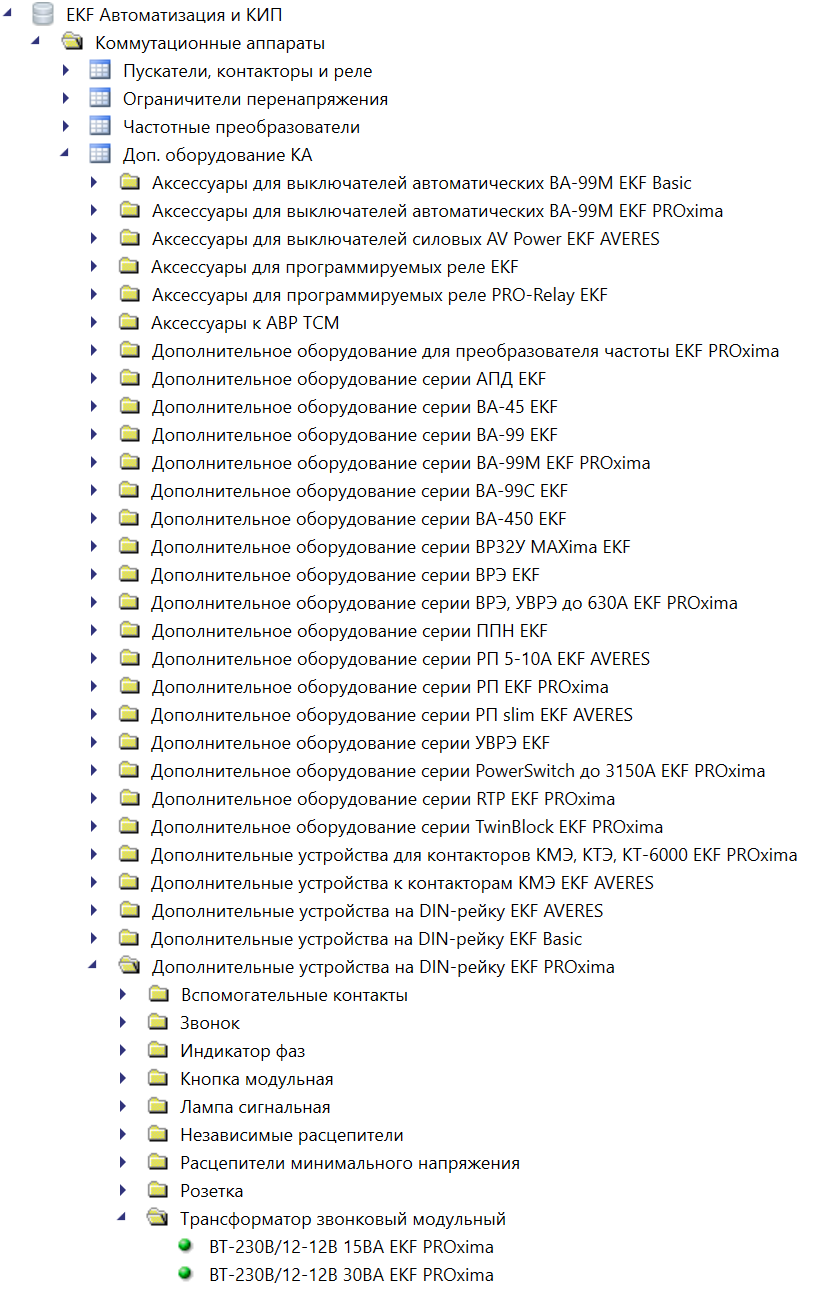Click the folder icon for серии ВР32У MAXima EKF
The width and height of the screenshot is (828, 1290).
point(128,547)
